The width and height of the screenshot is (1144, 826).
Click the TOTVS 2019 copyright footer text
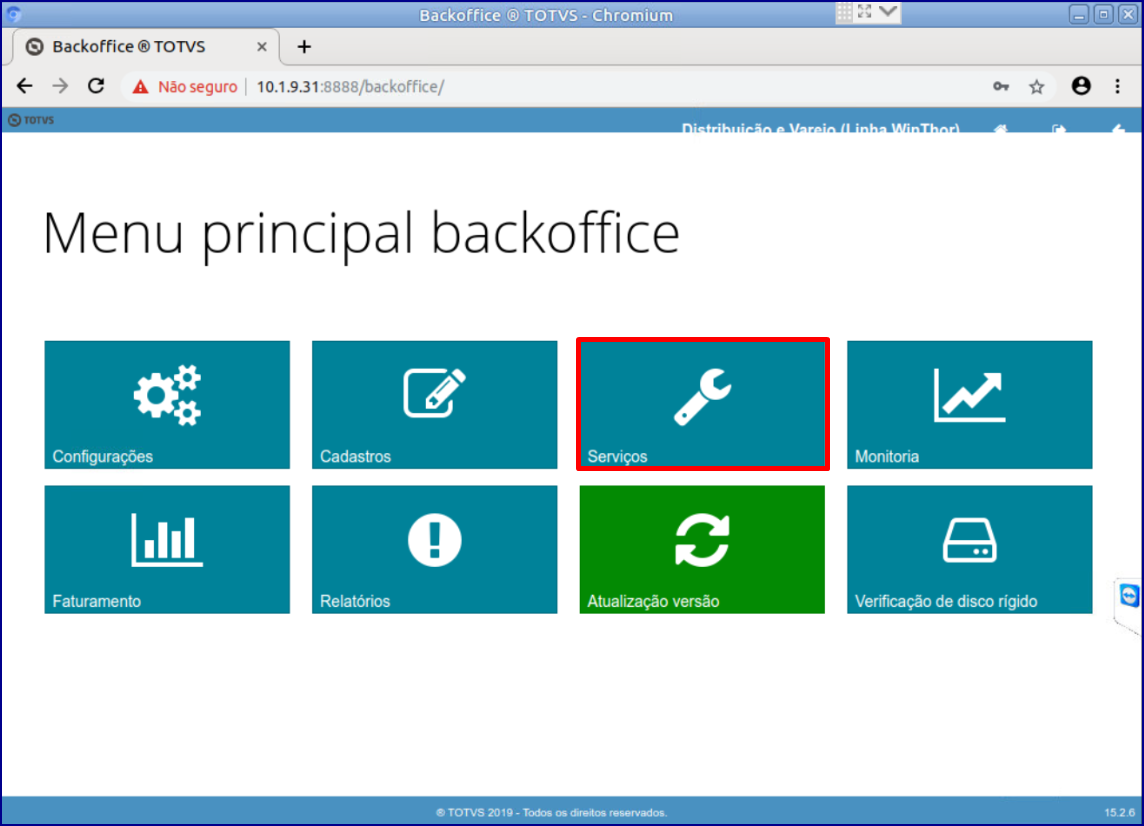(552, 812)
